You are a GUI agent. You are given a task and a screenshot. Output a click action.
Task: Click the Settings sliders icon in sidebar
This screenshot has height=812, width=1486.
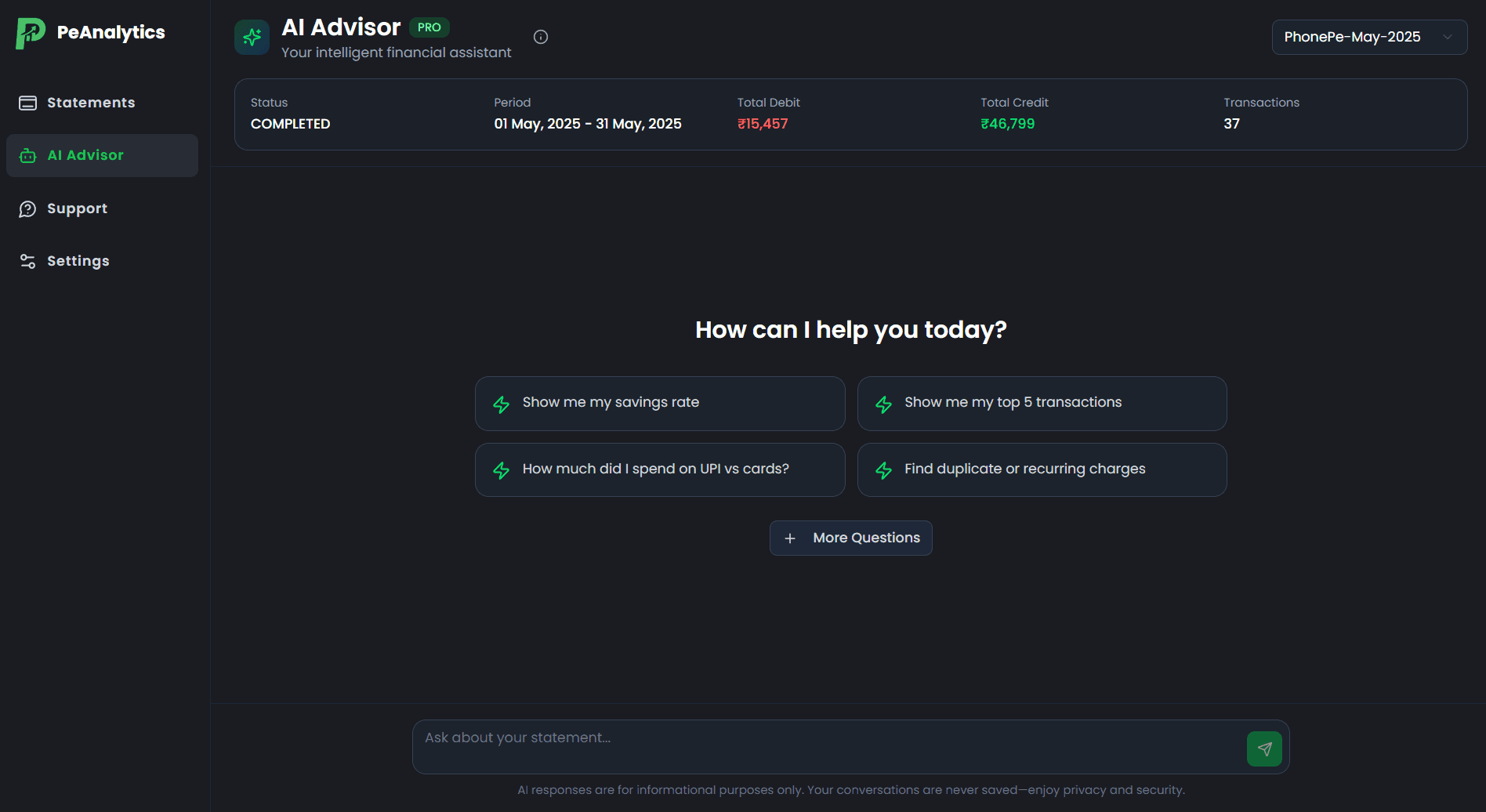27,261
